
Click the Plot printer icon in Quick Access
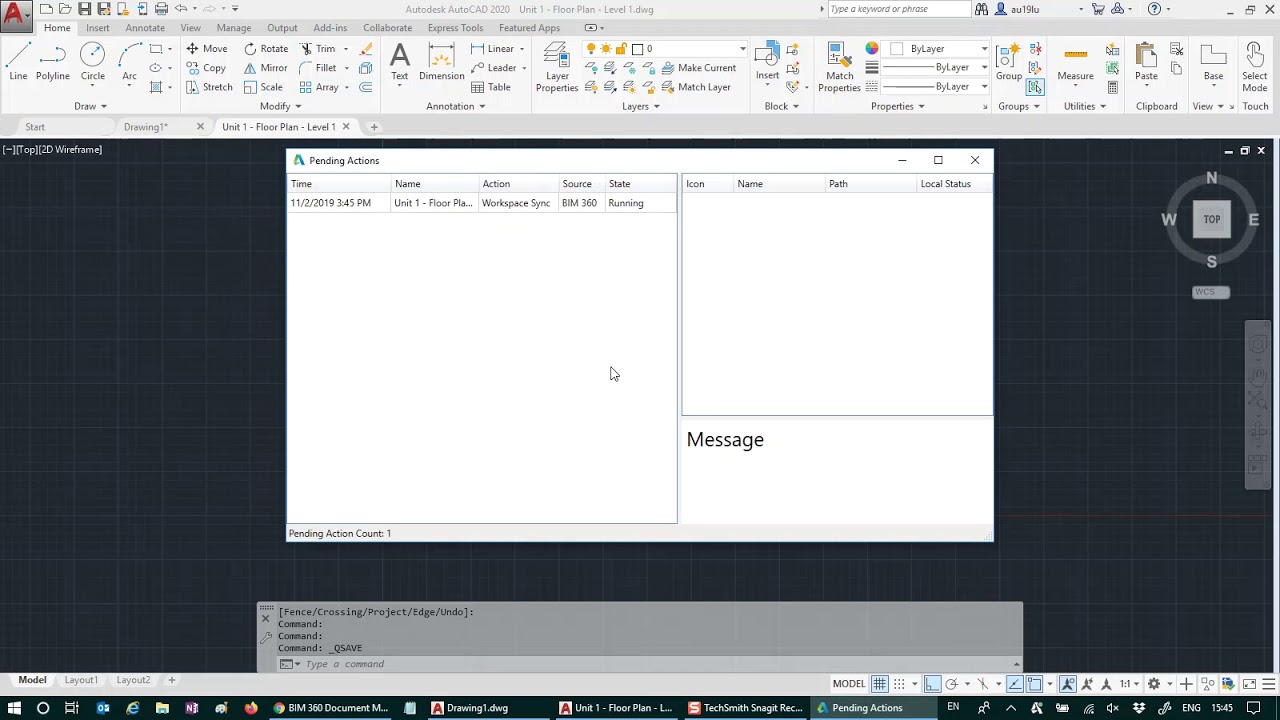[161, 9]
